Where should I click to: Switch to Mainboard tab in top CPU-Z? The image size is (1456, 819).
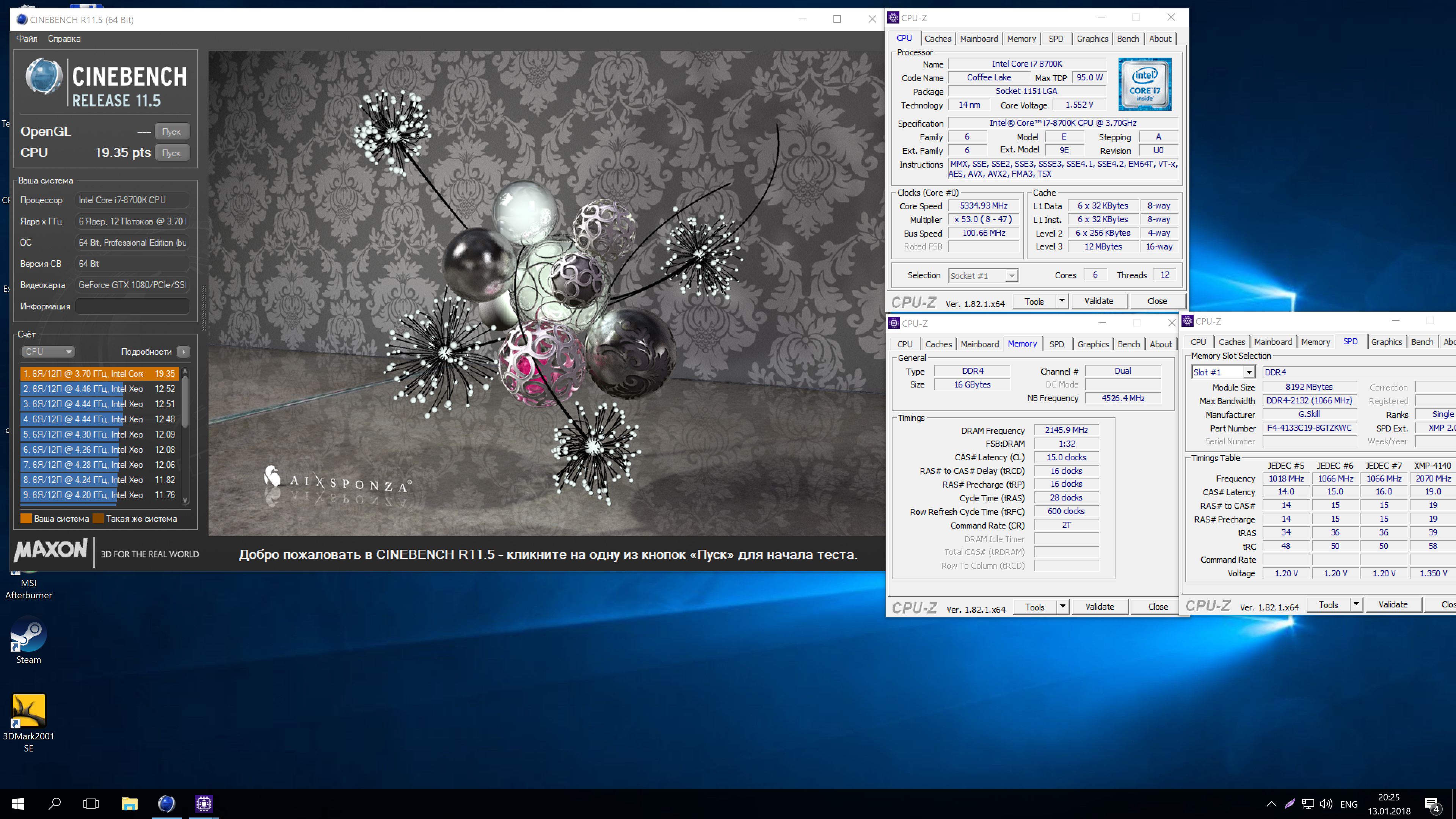click(978, 38)
